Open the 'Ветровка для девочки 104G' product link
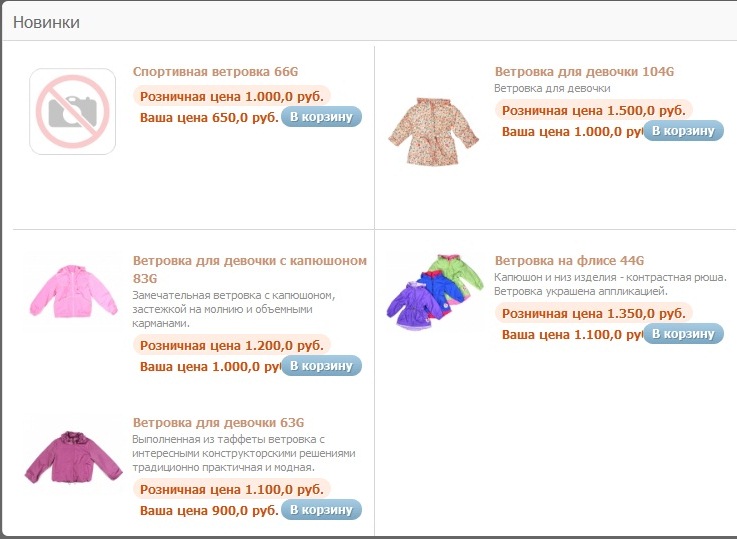The width and height of the screenshot is (737, 539). (584, 72)
